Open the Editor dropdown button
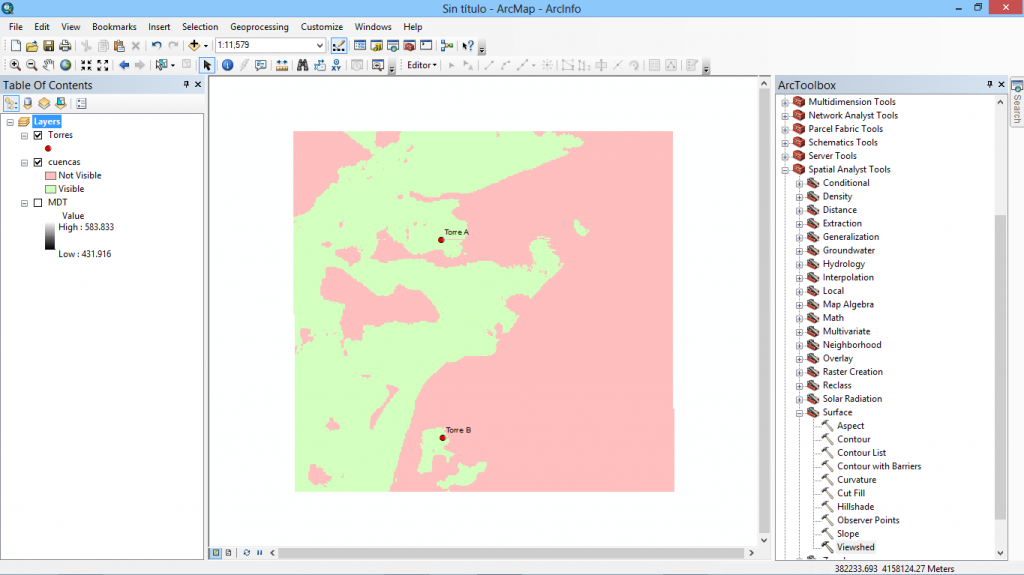Image resolution: width=1024 pixels, height=575 pixels. 422,65
